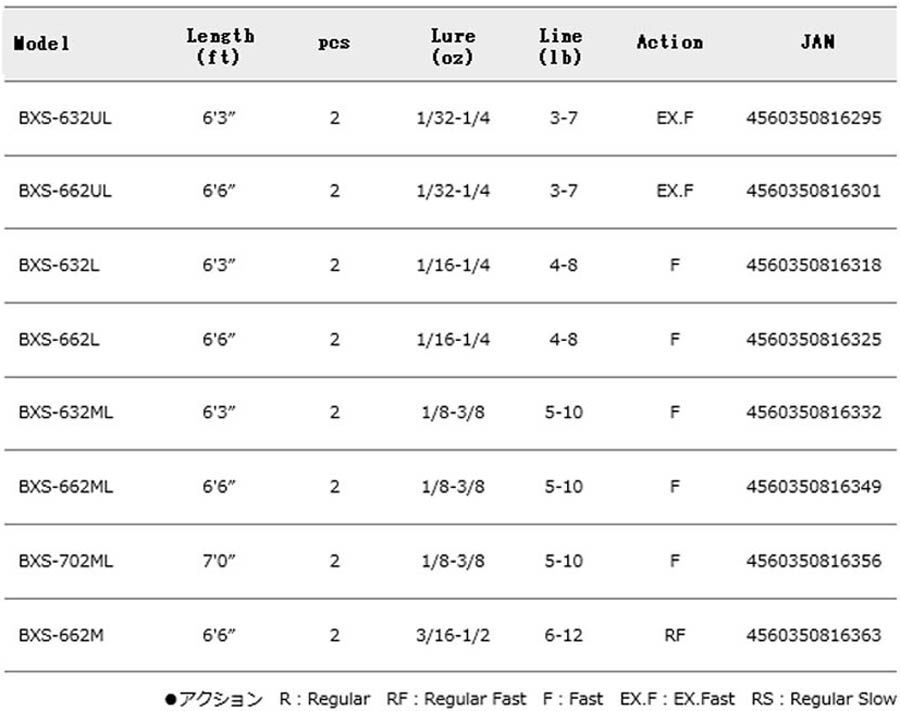Click the BXS-702ML model name

(65, 561)
